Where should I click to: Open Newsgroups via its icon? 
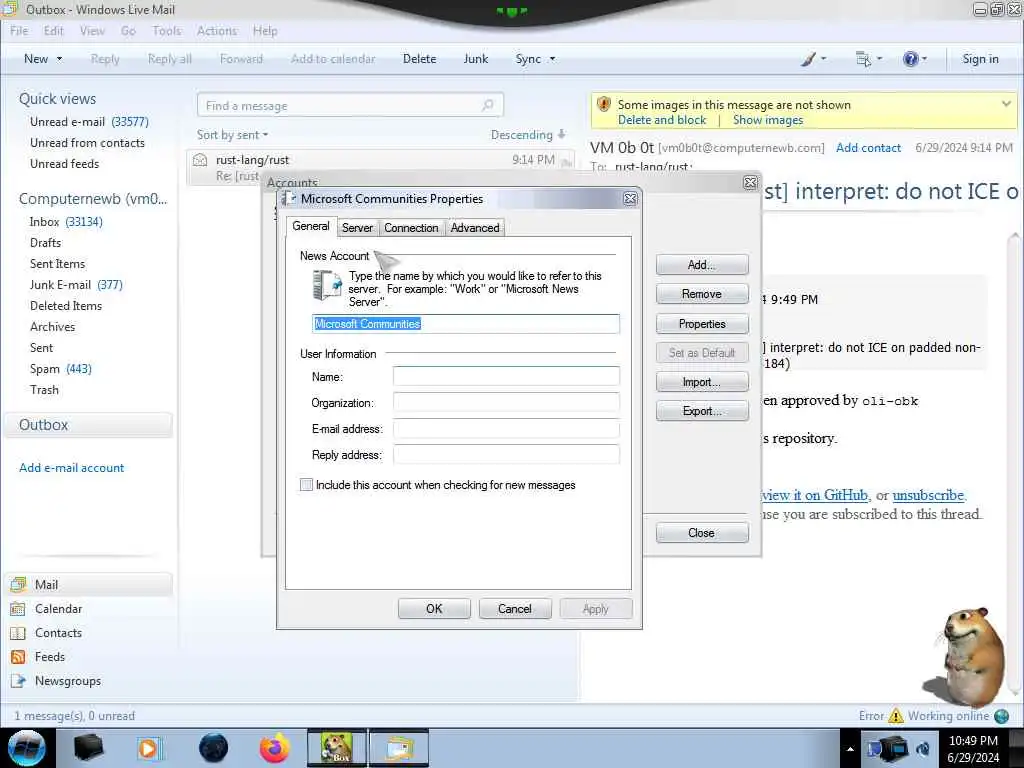point(18,681)
